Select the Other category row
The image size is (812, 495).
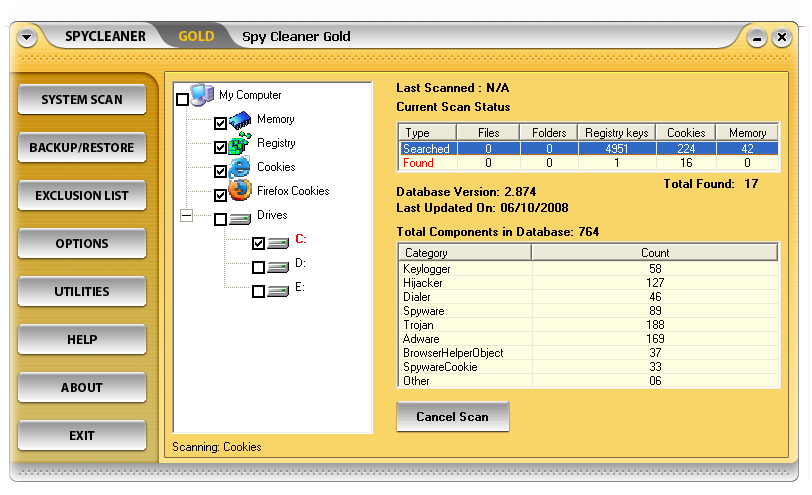click(589, 381)
